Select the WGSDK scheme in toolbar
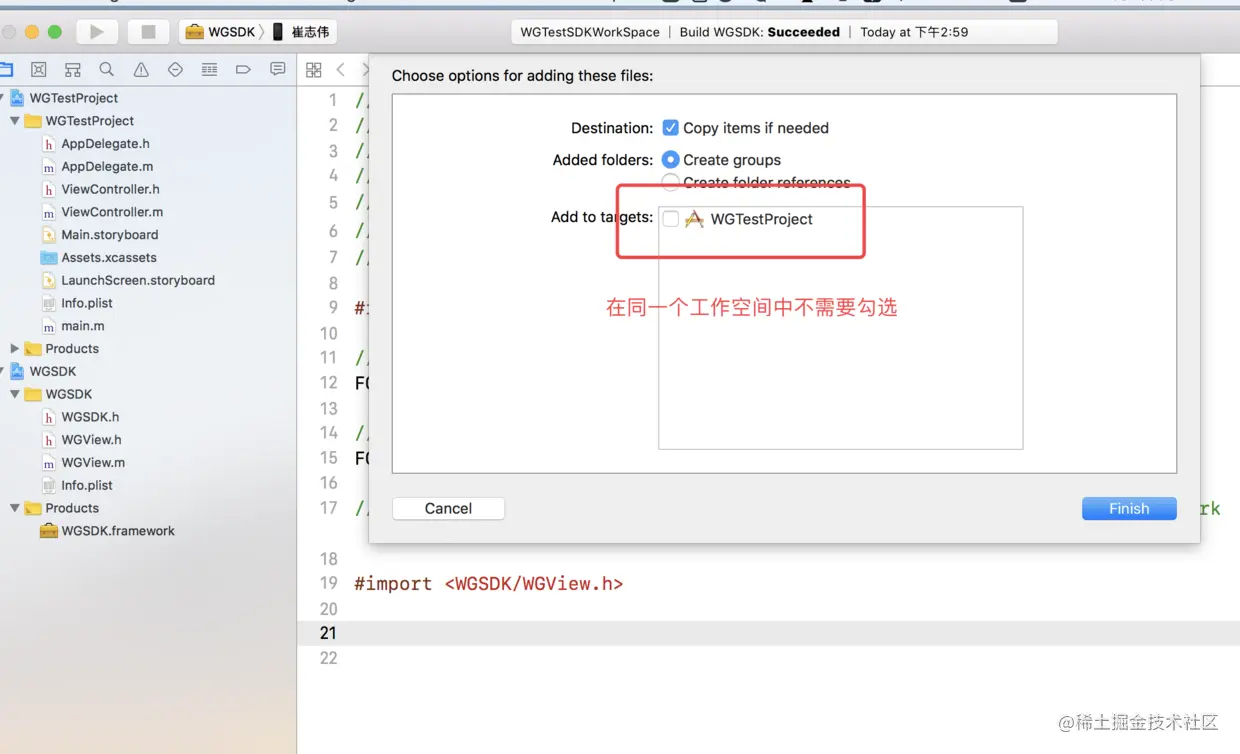Image resolution: width=1240 pixels, height=754 pixels. (222, 32)
